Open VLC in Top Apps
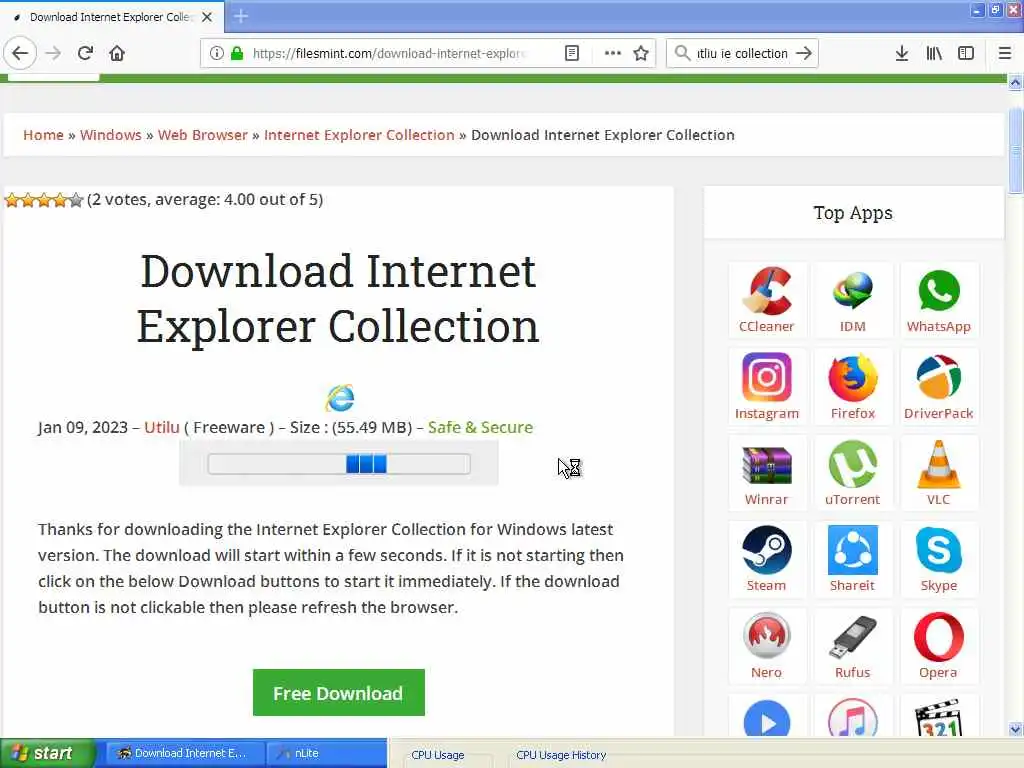 (938, 473)
